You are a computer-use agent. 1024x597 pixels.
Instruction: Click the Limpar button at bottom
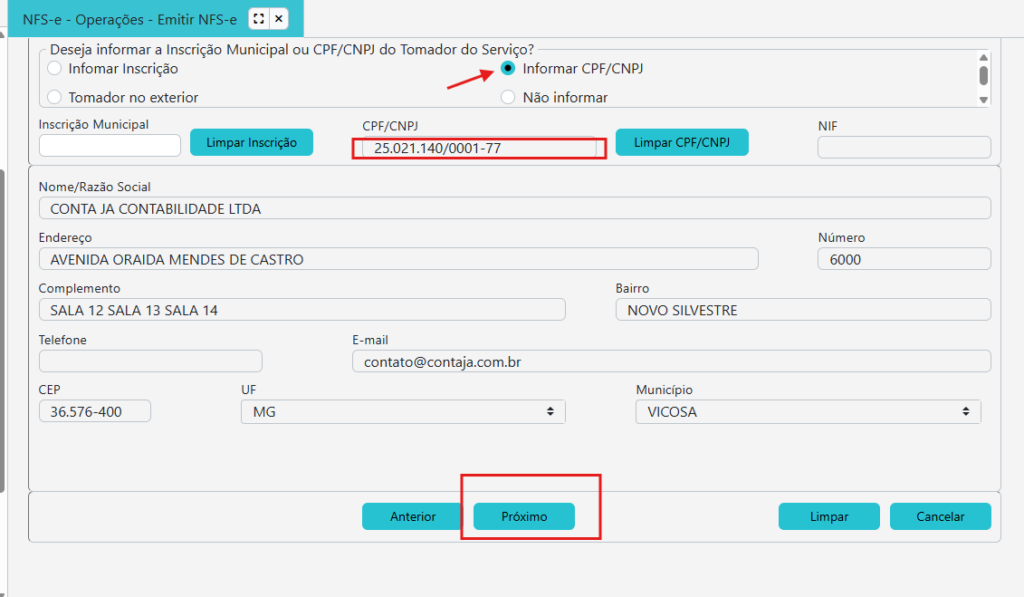click(x=829, y=516)
